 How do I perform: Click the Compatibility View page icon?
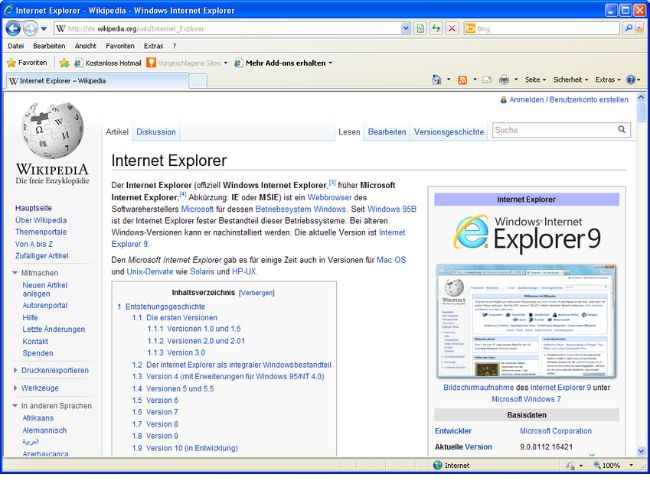coord(420,29)
